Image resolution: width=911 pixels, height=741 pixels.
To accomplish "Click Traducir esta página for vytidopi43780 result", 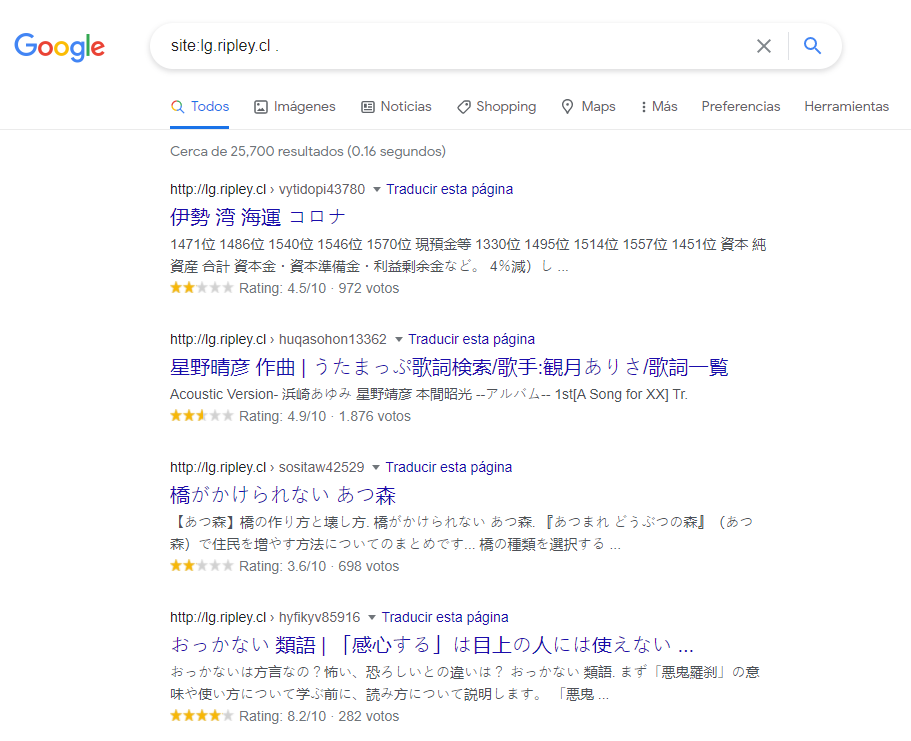I will [x=450, y=189].
